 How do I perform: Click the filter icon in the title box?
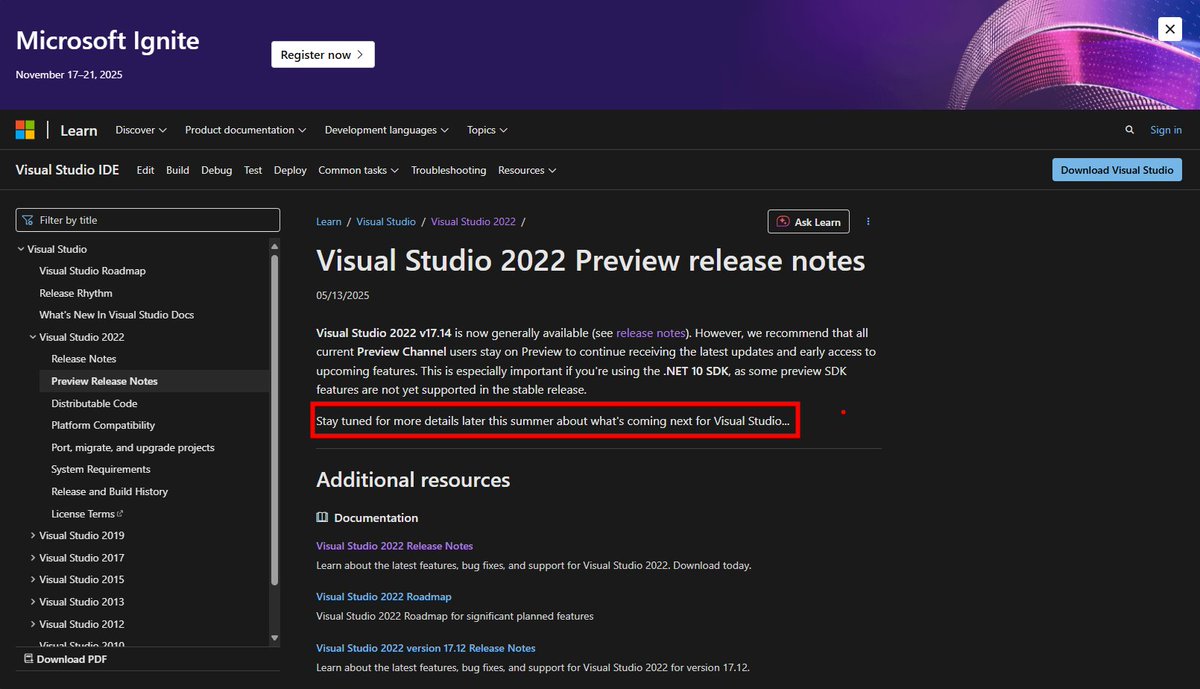coord(28,220)
